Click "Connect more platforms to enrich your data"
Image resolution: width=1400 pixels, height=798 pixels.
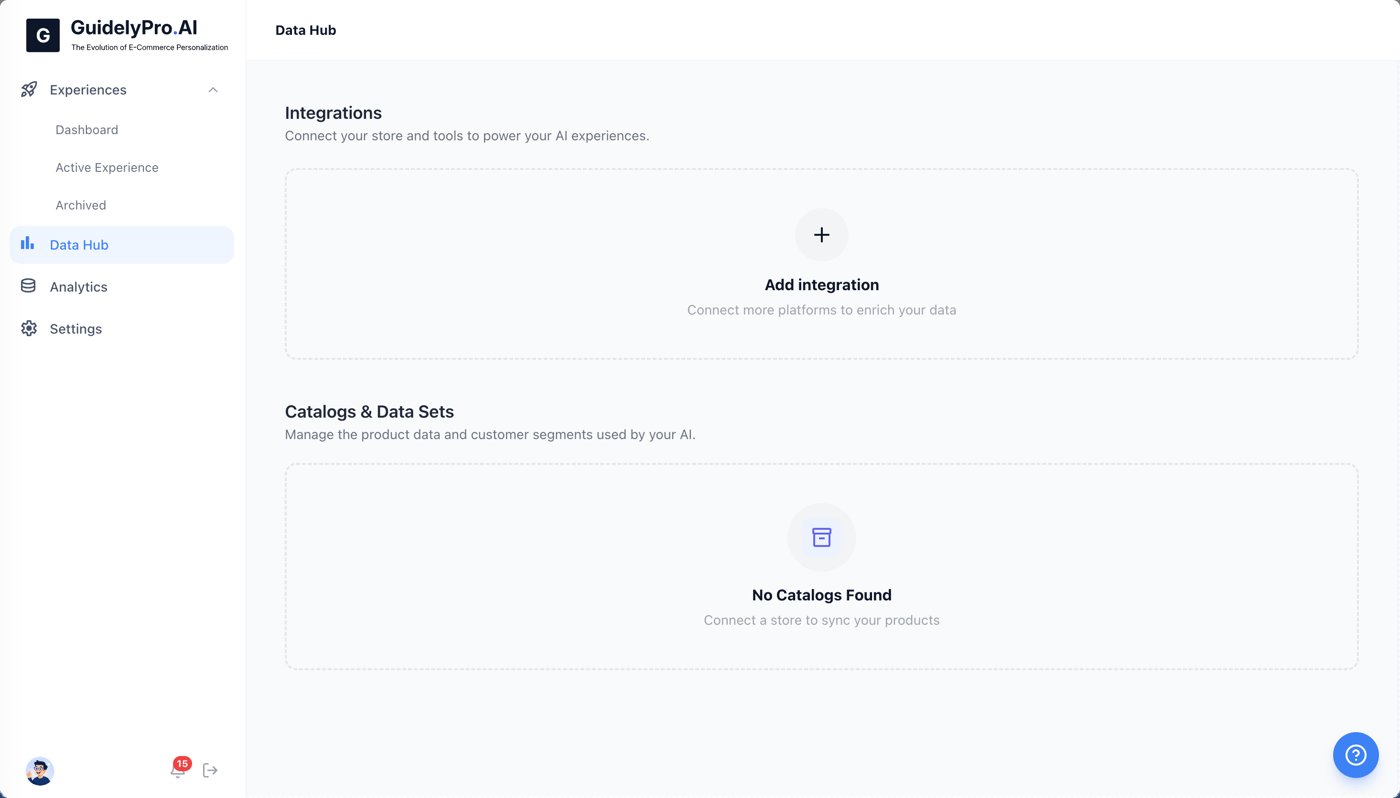pyautogui.click(x=822, y=310)
